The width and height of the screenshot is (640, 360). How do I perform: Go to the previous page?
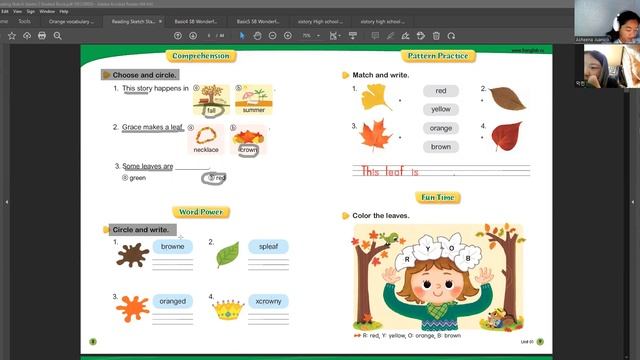coord(178,36)
